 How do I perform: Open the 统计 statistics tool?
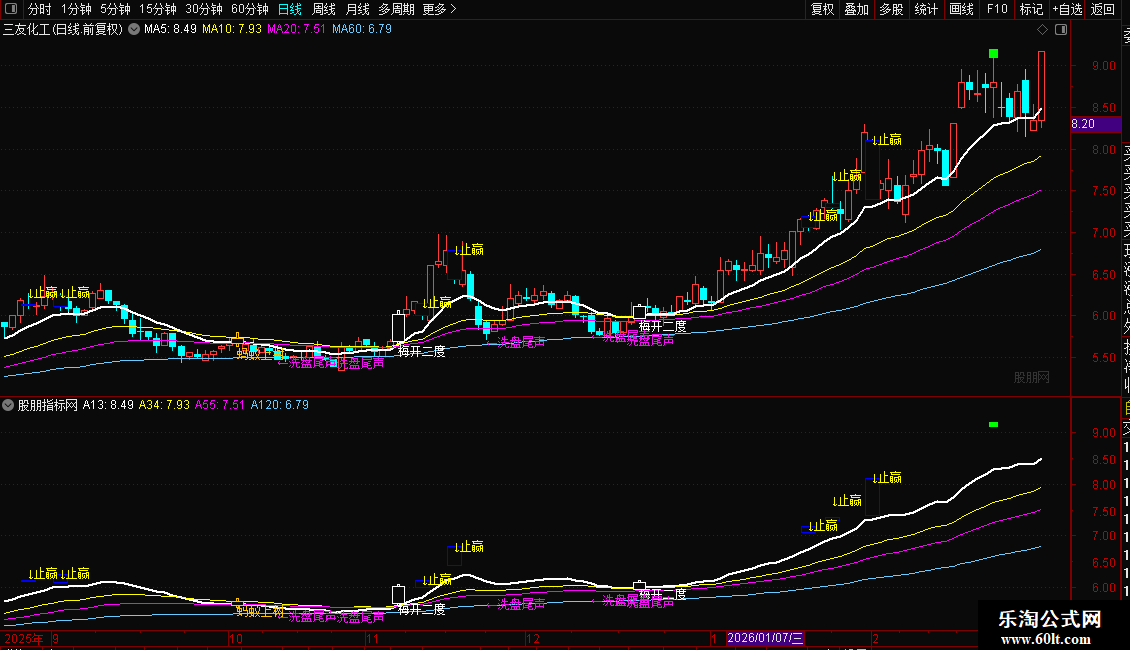coord(926,9)
